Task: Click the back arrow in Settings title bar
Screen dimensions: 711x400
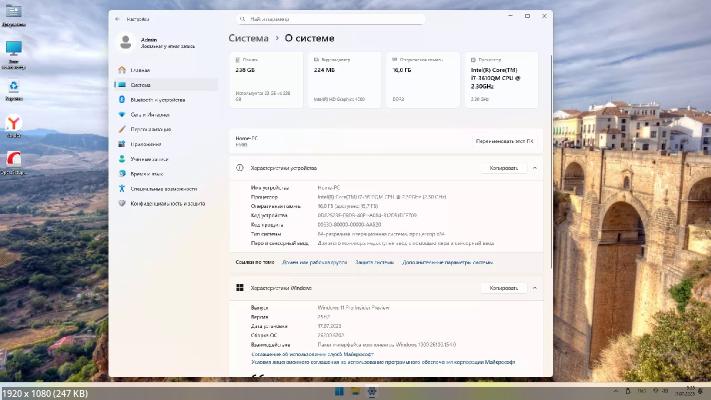Action: pos(117,19)
